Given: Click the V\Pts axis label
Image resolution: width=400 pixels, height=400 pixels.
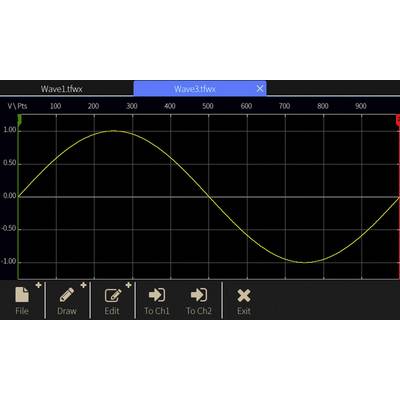Looking at the screenshot, I should 17,106.
